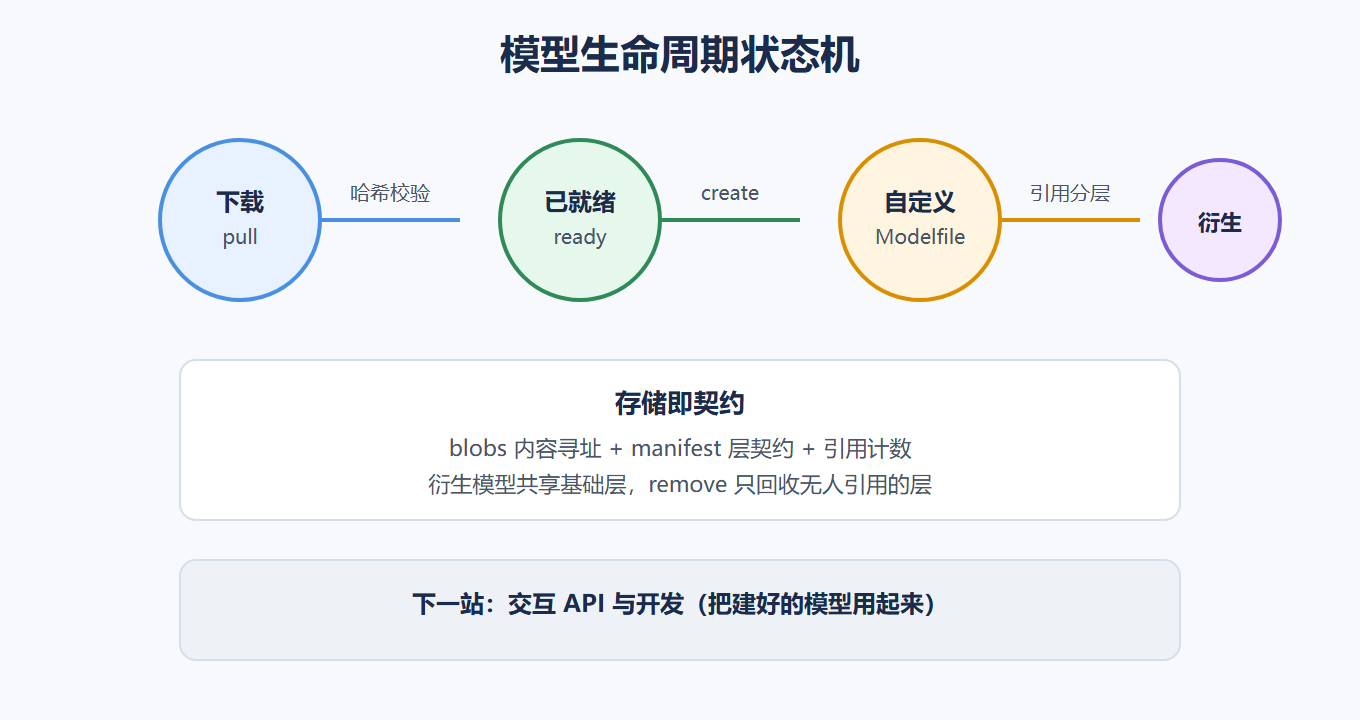The height and width of the screenshot is (720, 1360).
Task: Click the create transition label
Action: pos(730,193)
